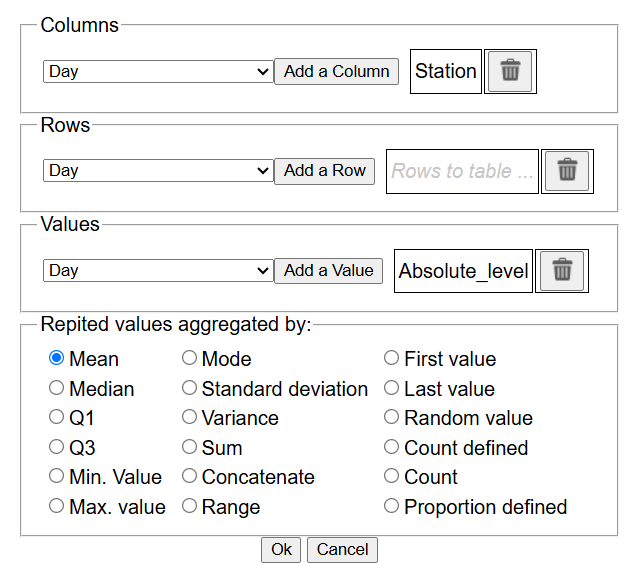
Task: Click the Rows to table input field
Action: [x=462, y=171]
